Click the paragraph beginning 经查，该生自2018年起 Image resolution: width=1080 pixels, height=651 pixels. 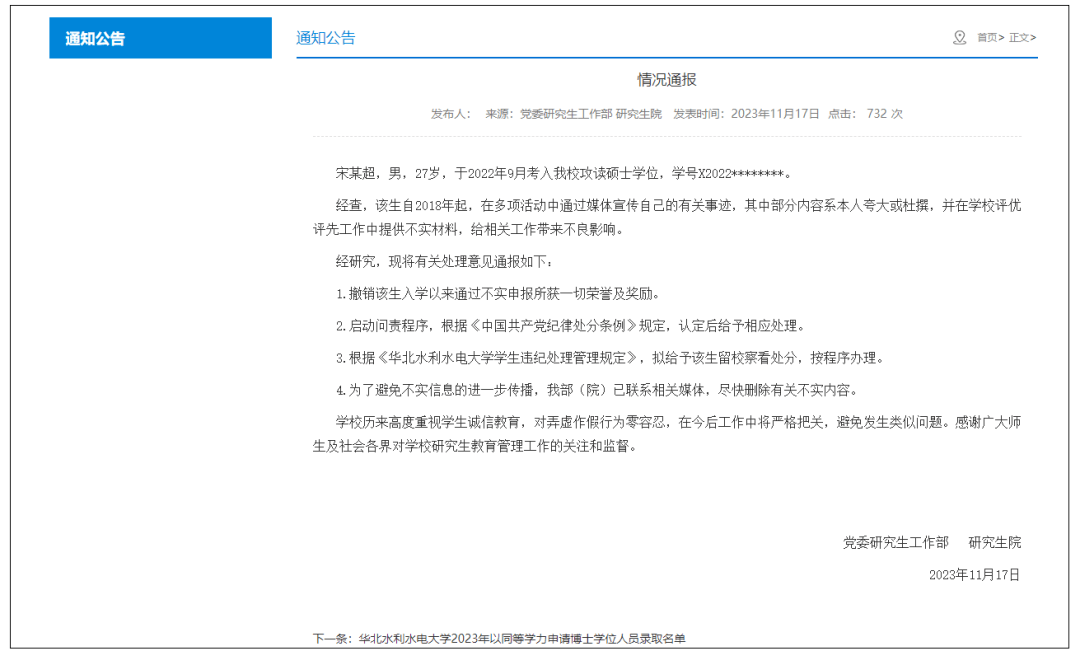(x=666, y=216)
